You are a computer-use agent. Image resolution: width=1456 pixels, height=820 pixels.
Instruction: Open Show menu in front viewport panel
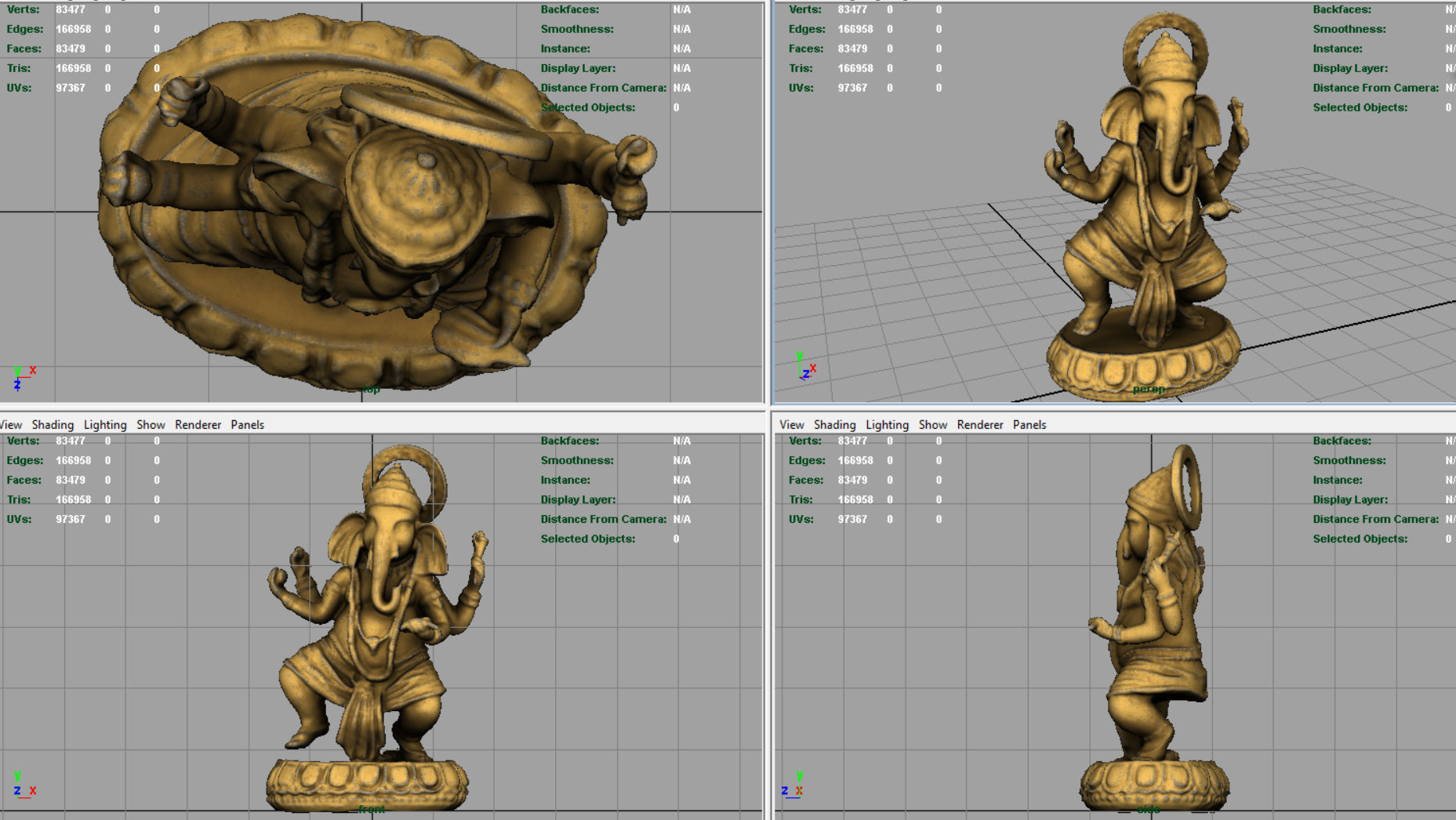[x=151, y=424]
